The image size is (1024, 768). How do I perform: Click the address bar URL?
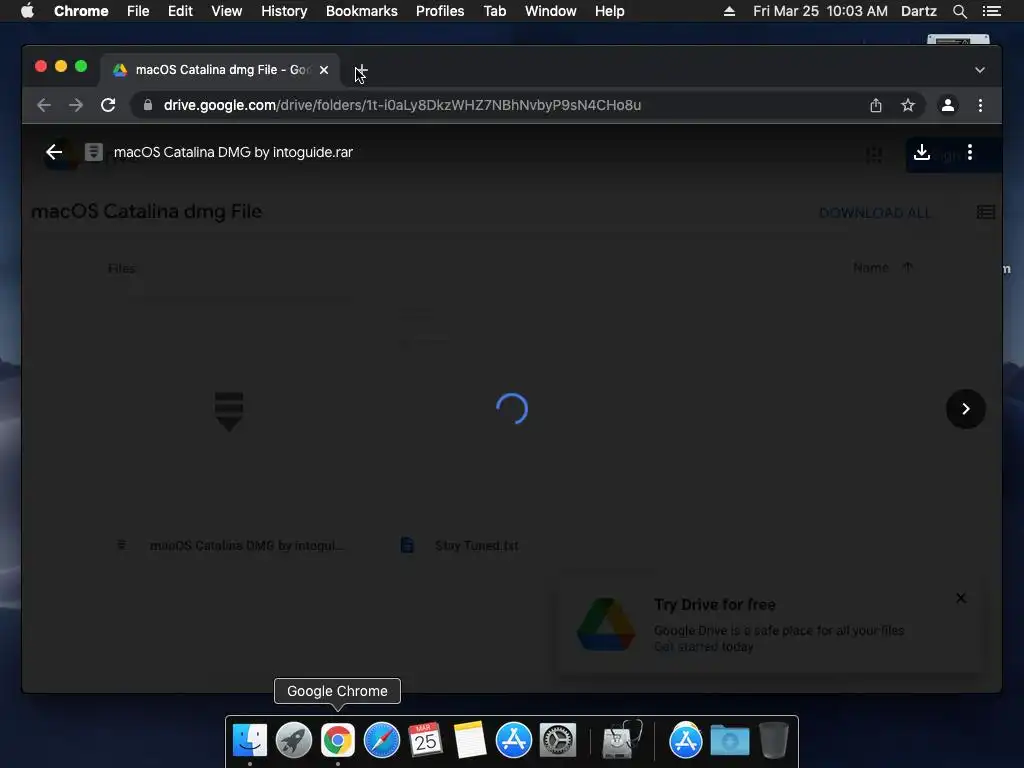pyautogui.click(x=402, y=105)
